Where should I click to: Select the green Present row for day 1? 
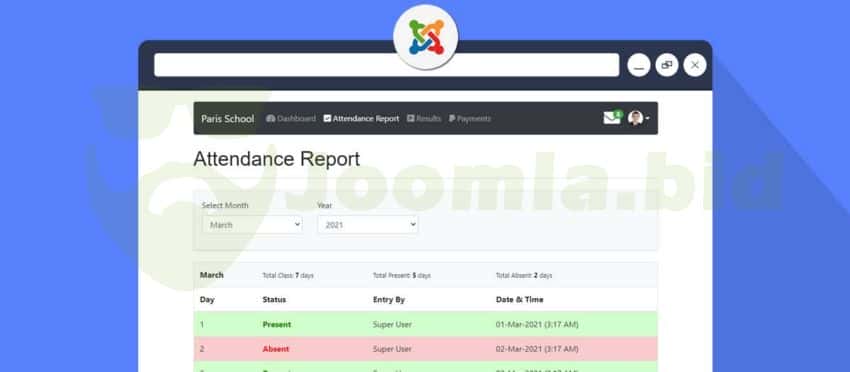(426, 324)
